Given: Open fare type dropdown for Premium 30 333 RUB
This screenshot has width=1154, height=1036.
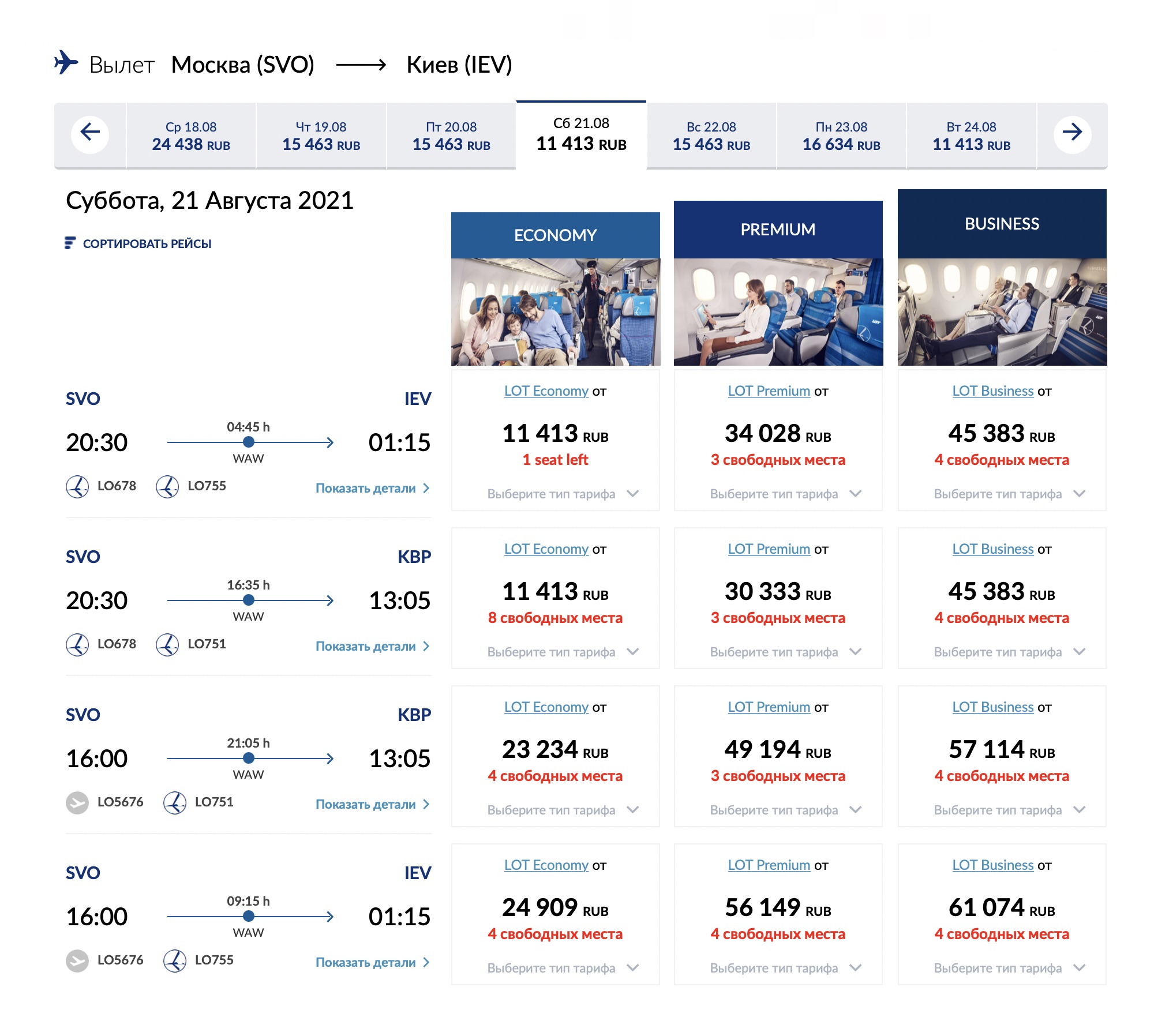Looking at the screenshot, I should pos(785,652).
